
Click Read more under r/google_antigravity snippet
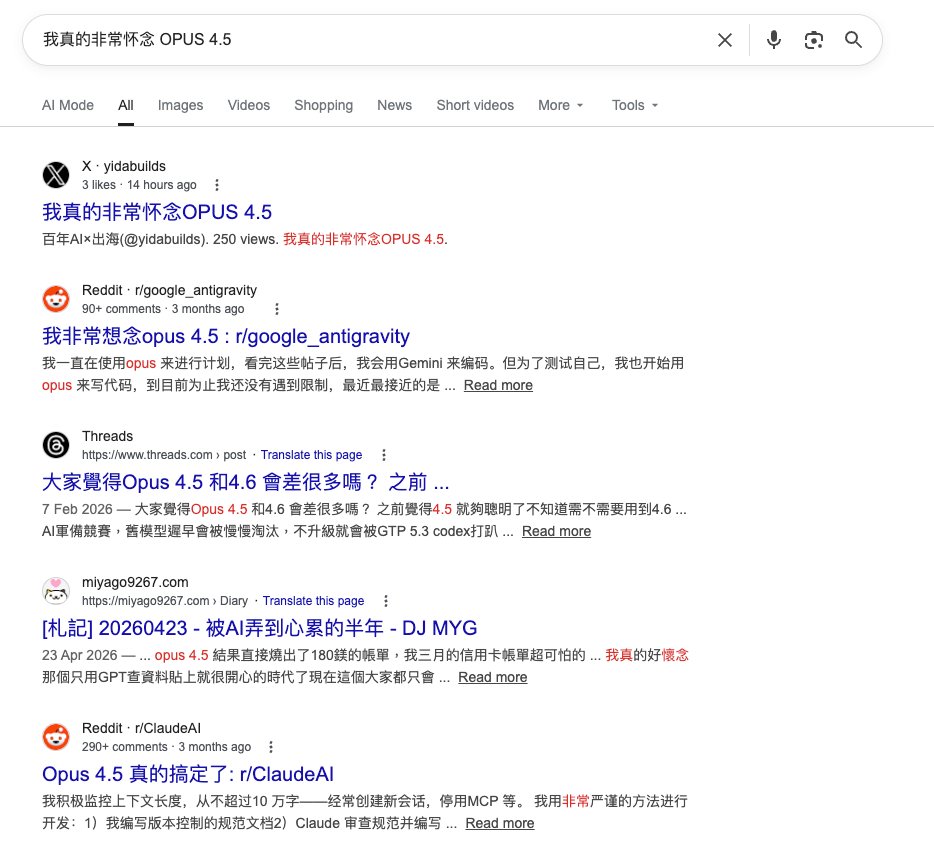(x=499, y=385)
